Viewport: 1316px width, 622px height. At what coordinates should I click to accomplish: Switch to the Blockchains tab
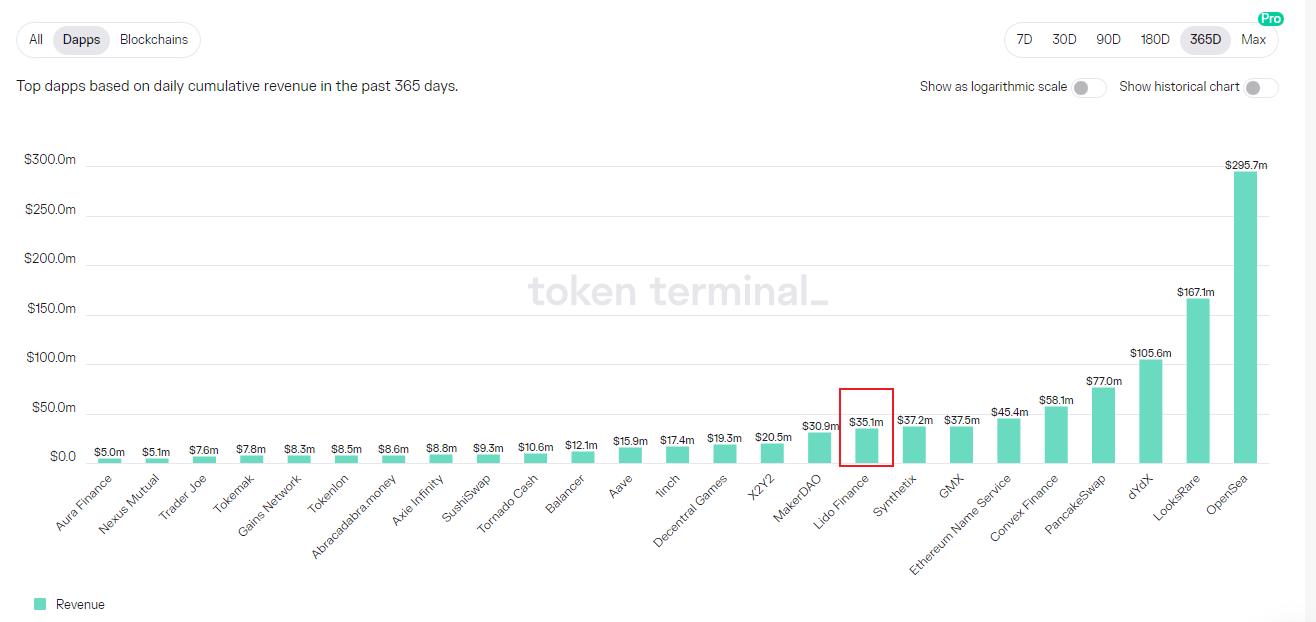click(154, 40)
